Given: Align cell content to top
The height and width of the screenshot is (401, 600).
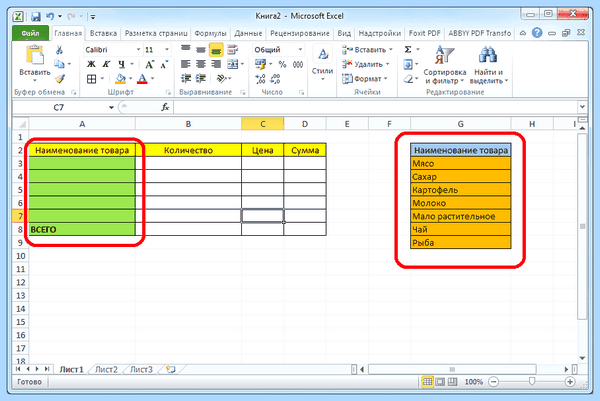Looking at the screenshot, I should 186,49.
